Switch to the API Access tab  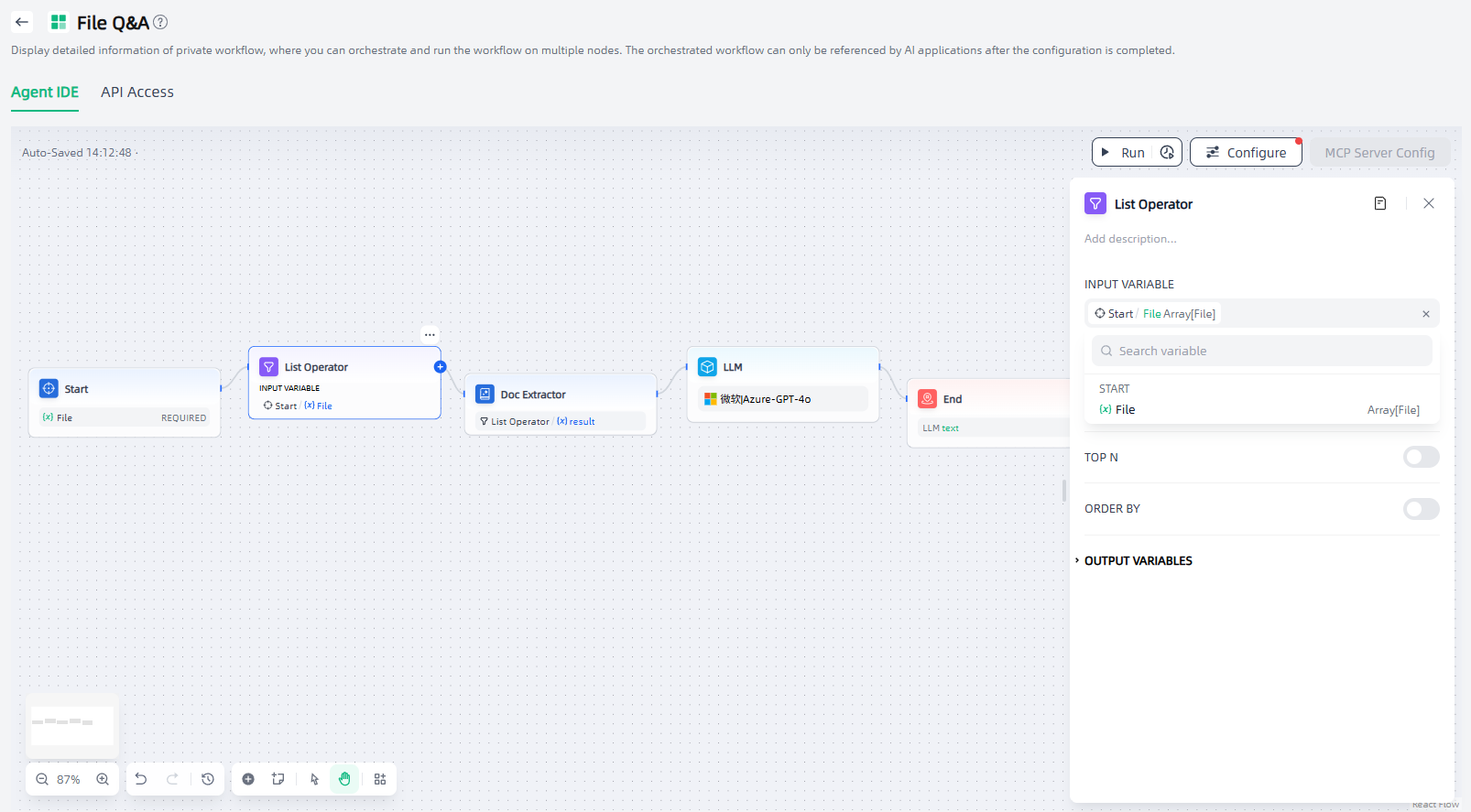137,92
